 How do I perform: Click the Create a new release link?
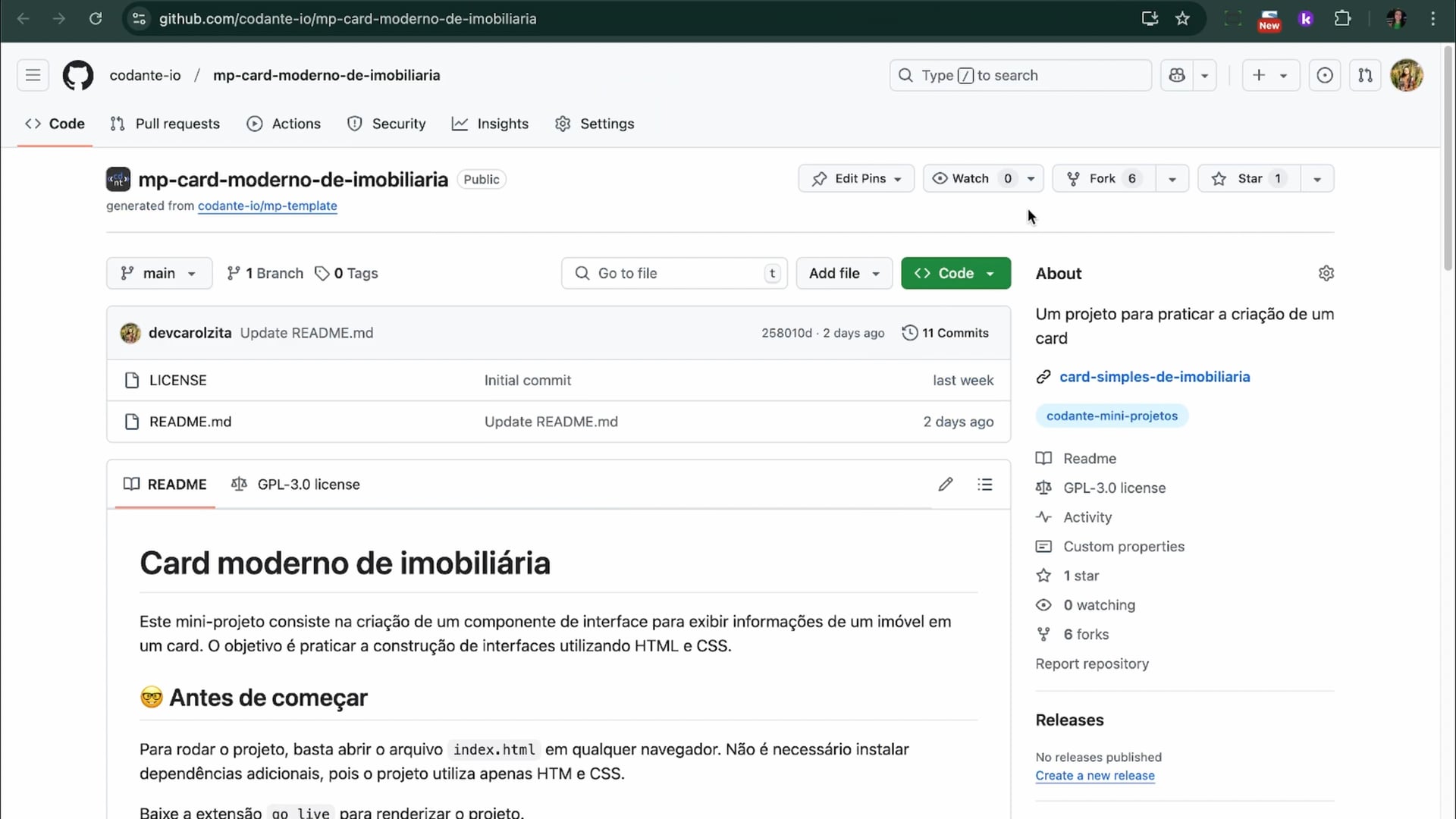[x=1094, y=775]
